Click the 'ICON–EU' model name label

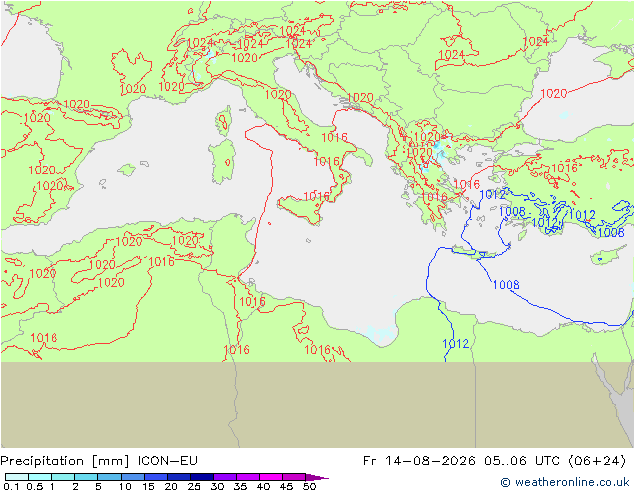[168, 461]
